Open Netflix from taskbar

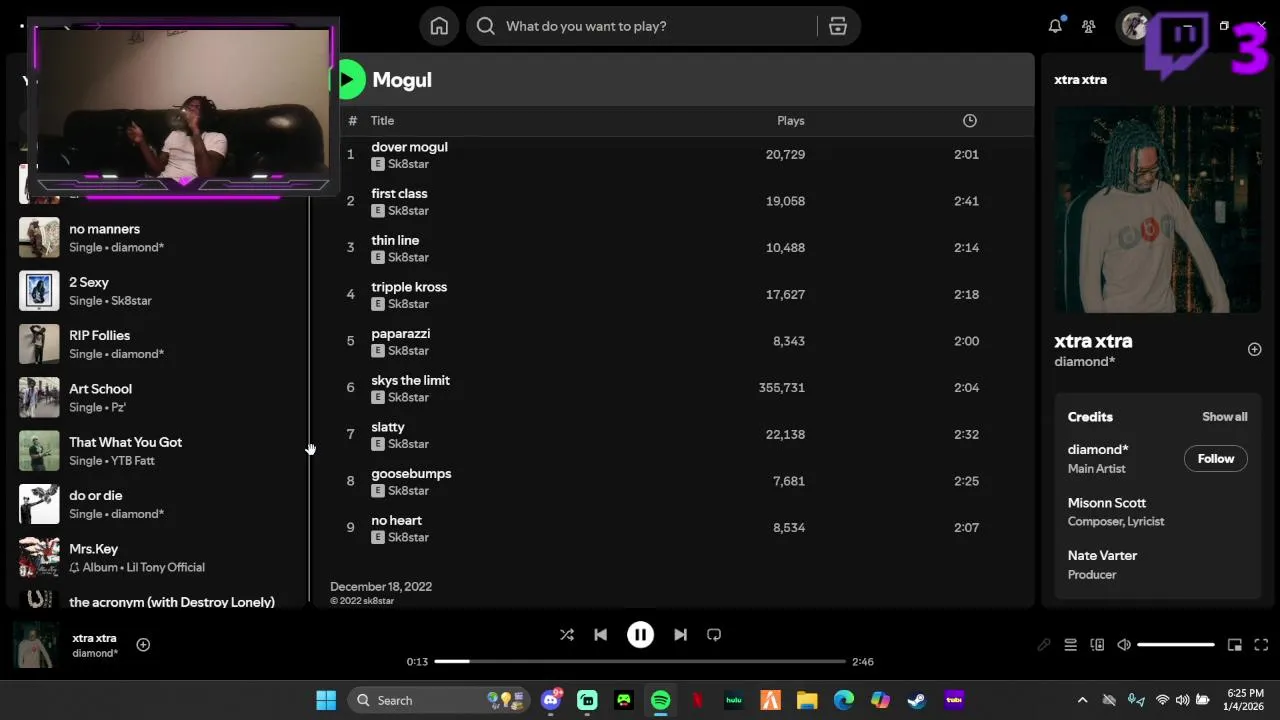point(697,700)
